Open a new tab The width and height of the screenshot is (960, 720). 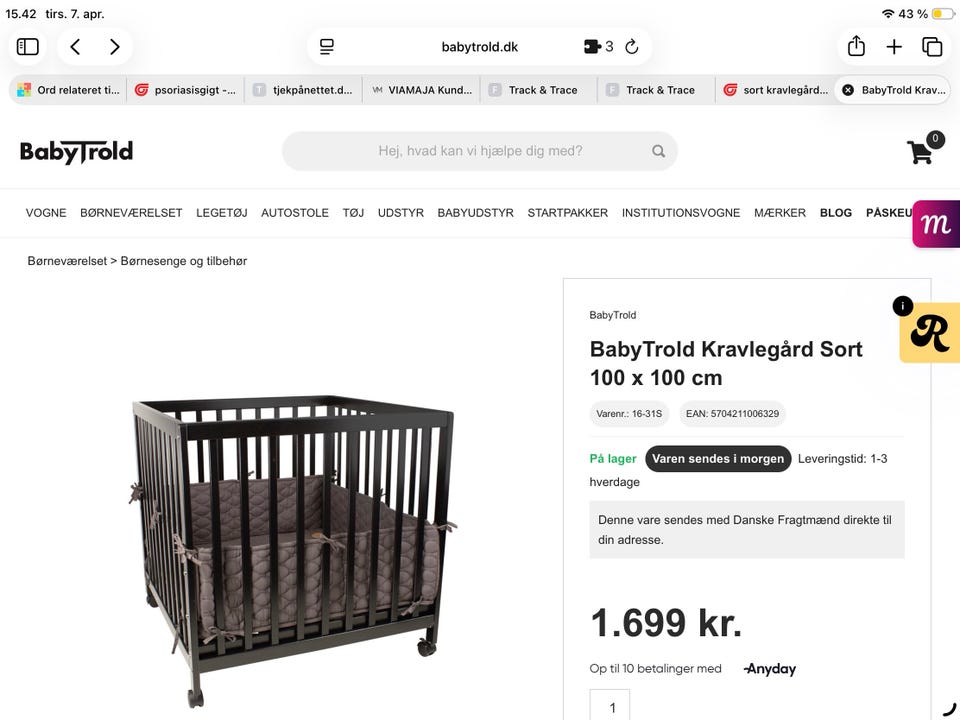click(x=894, y=47)
